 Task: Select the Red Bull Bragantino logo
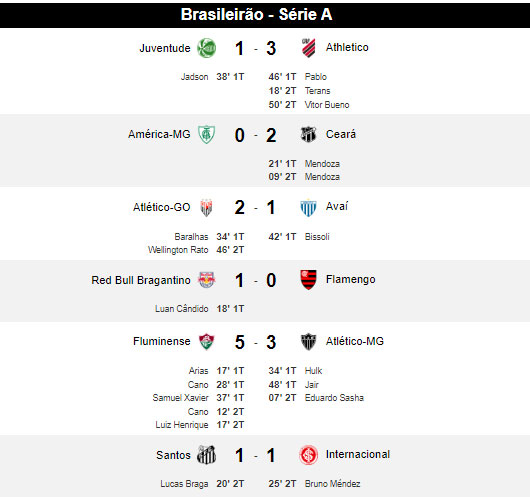click(x=206, y=280)
